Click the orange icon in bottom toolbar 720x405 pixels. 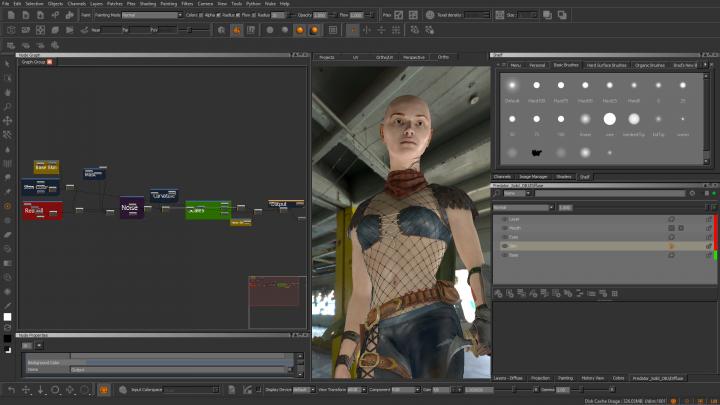pyautogui.click(x=104, y=389)
